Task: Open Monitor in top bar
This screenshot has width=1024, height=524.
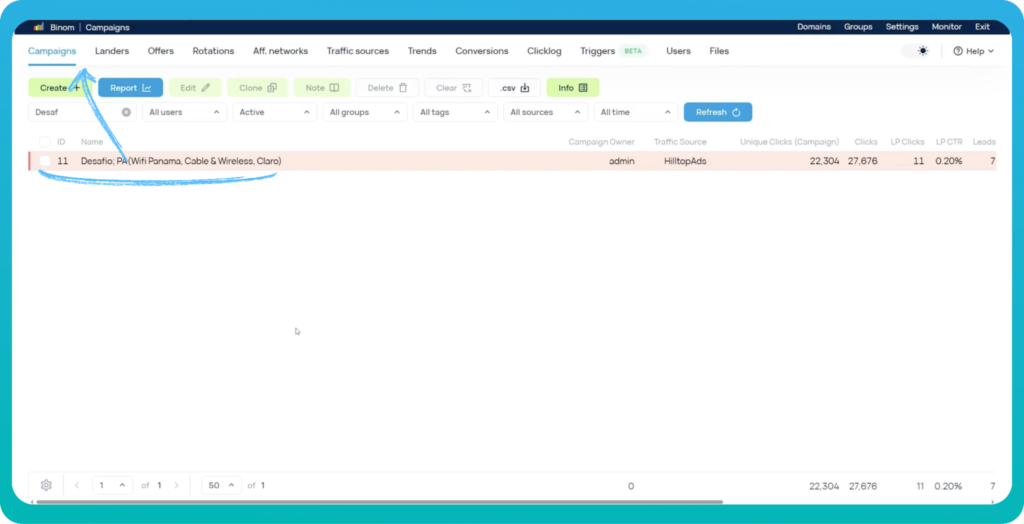Action: (x=946, y=27)
